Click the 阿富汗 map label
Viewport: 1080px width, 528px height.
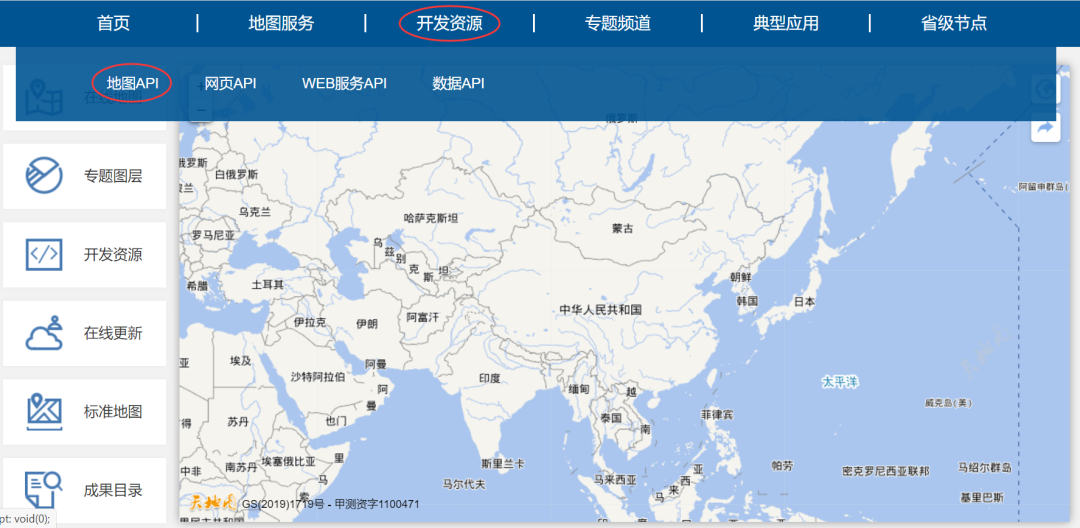(x=422, y=317)
